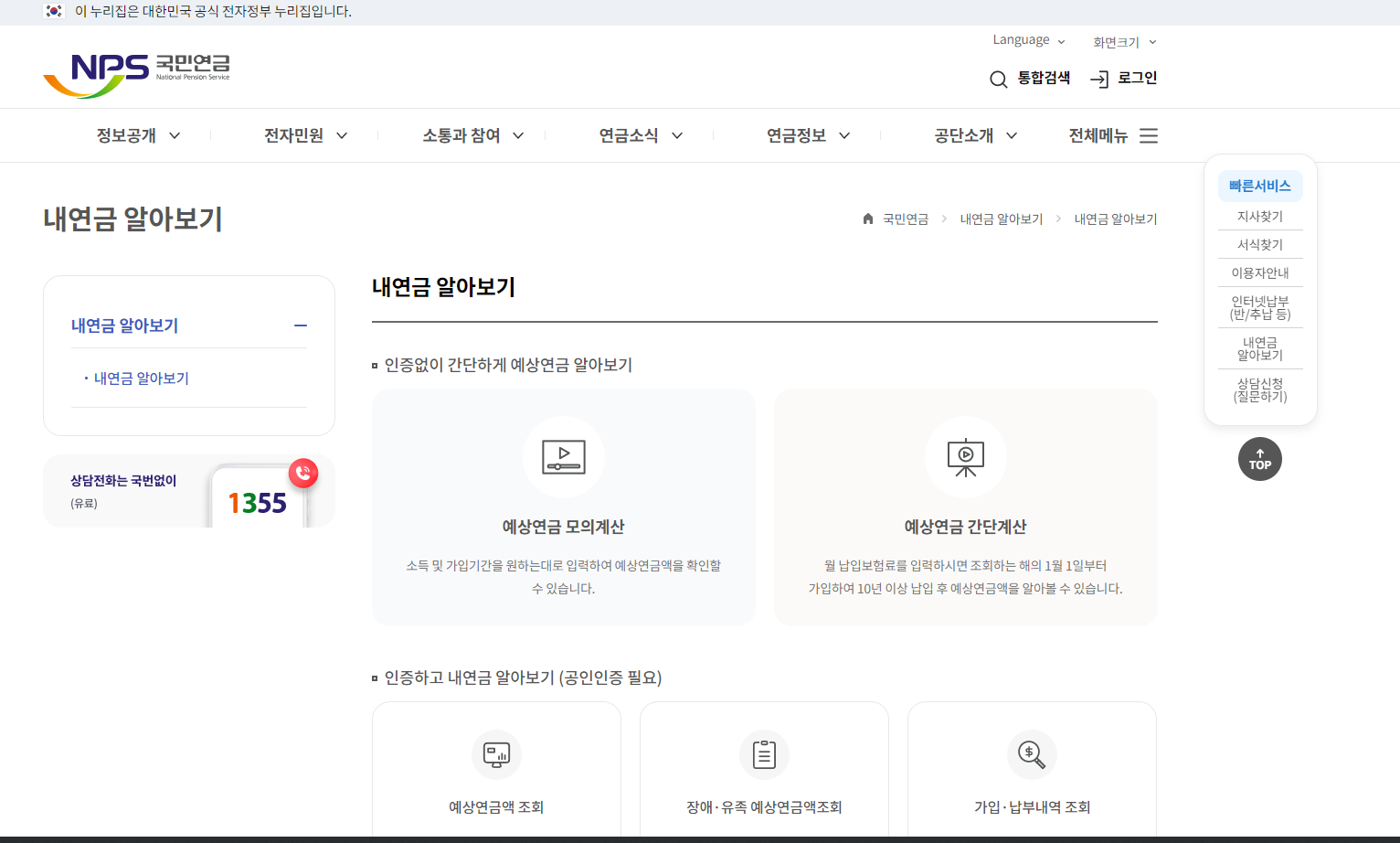This screenshot has height=843, width=1400.
Task: Click the monitor icon above 예상연금액 조회
Action: pyautogui.click(x=496, y=754)
